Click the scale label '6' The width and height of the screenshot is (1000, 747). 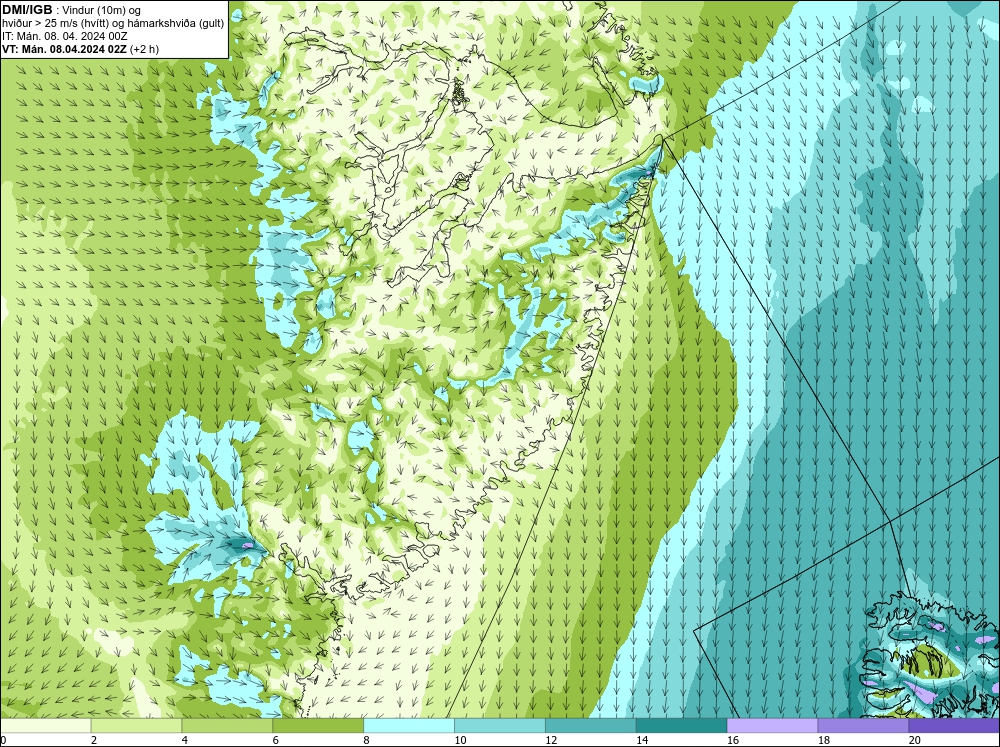[x=276, y=740]
